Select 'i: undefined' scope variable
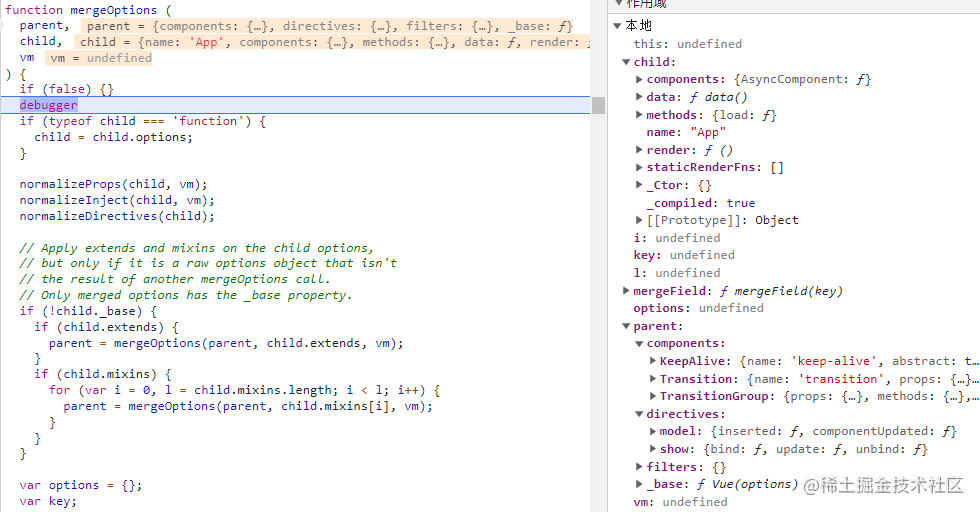 pyautogui.click(x=677, y=238)
